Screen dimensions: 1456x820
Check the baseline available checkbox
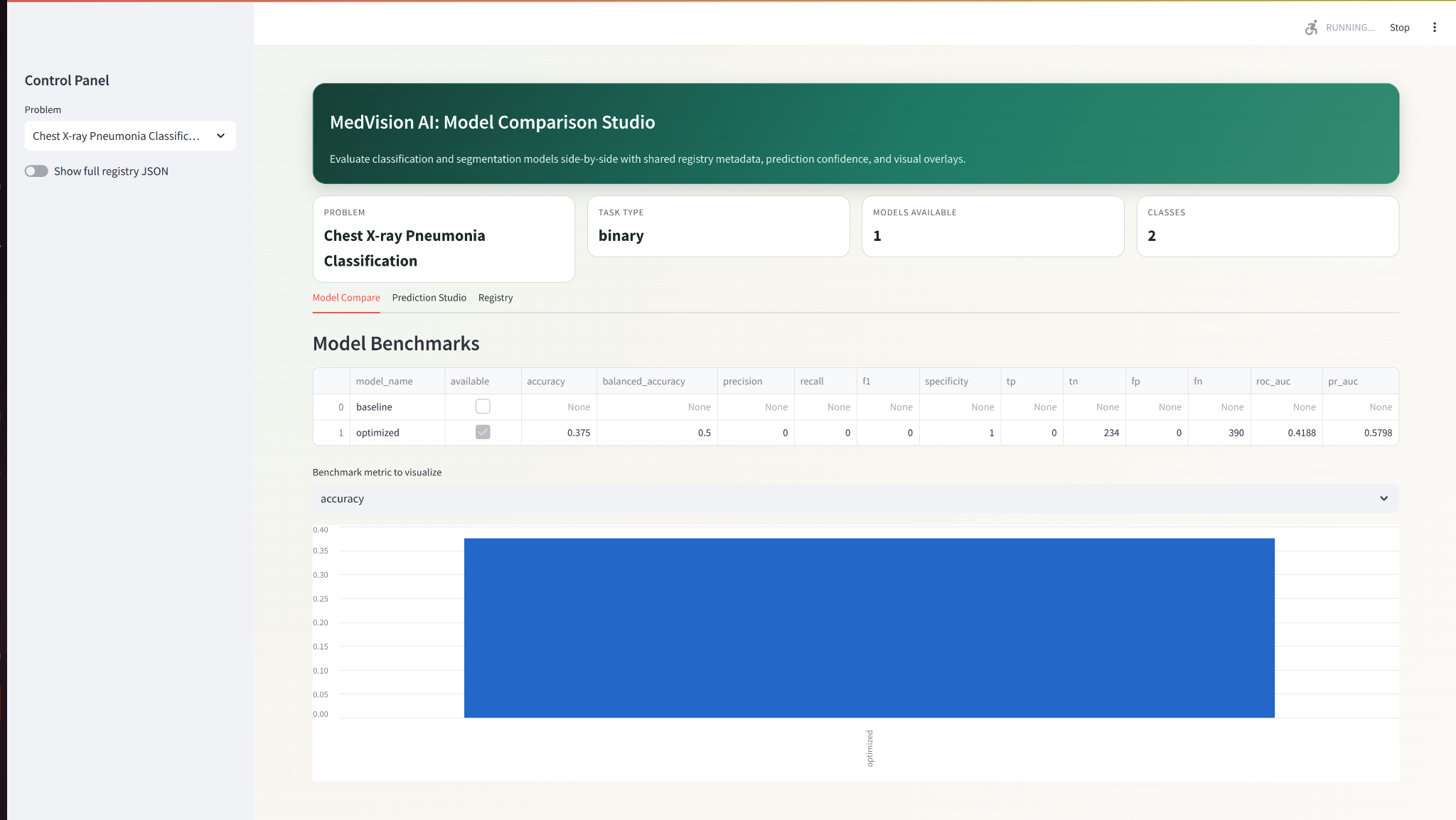point(483,406)
